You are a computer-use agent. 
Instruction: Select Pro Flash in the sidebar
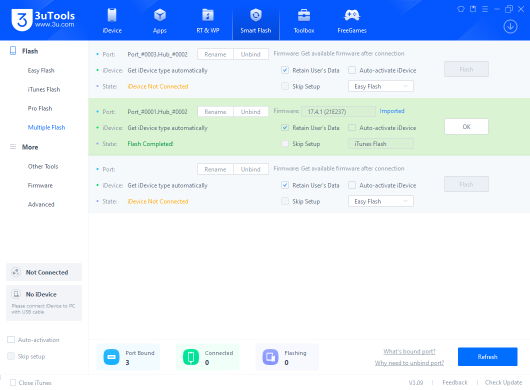(x=40, y=108)
